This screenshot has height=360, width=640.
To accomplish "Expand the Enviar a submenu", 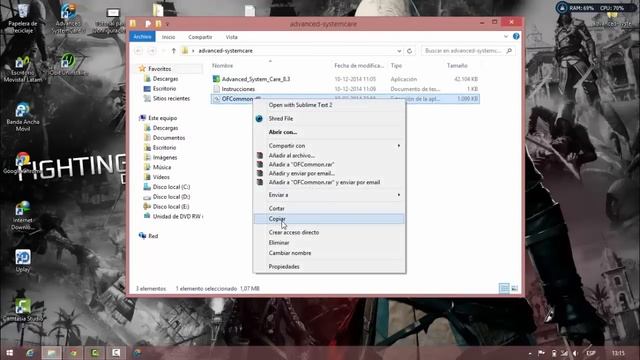I will click(x=329, y=195).
